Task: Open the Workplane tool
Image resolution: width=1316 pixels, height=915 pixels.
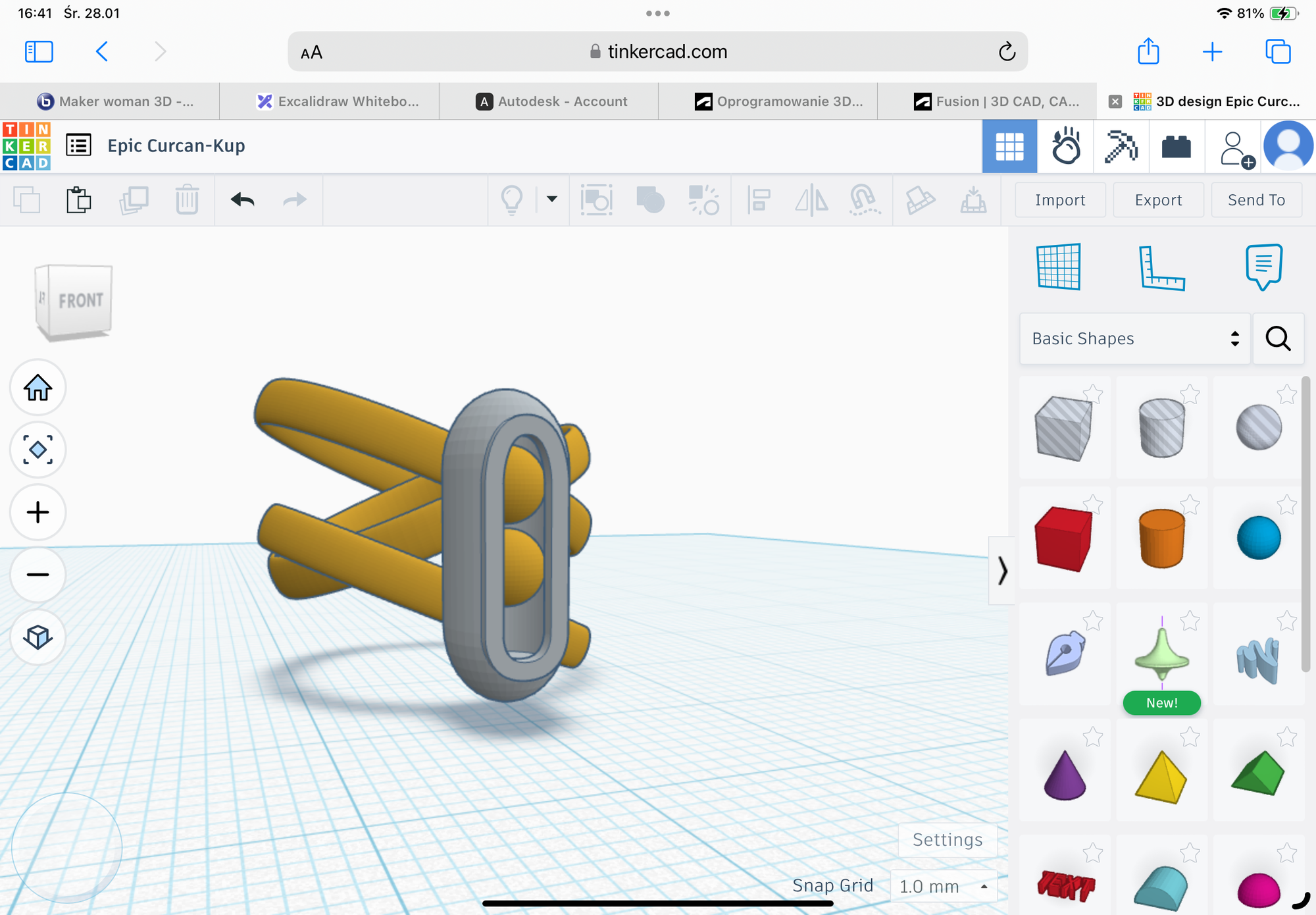Action: point(1058,267)
